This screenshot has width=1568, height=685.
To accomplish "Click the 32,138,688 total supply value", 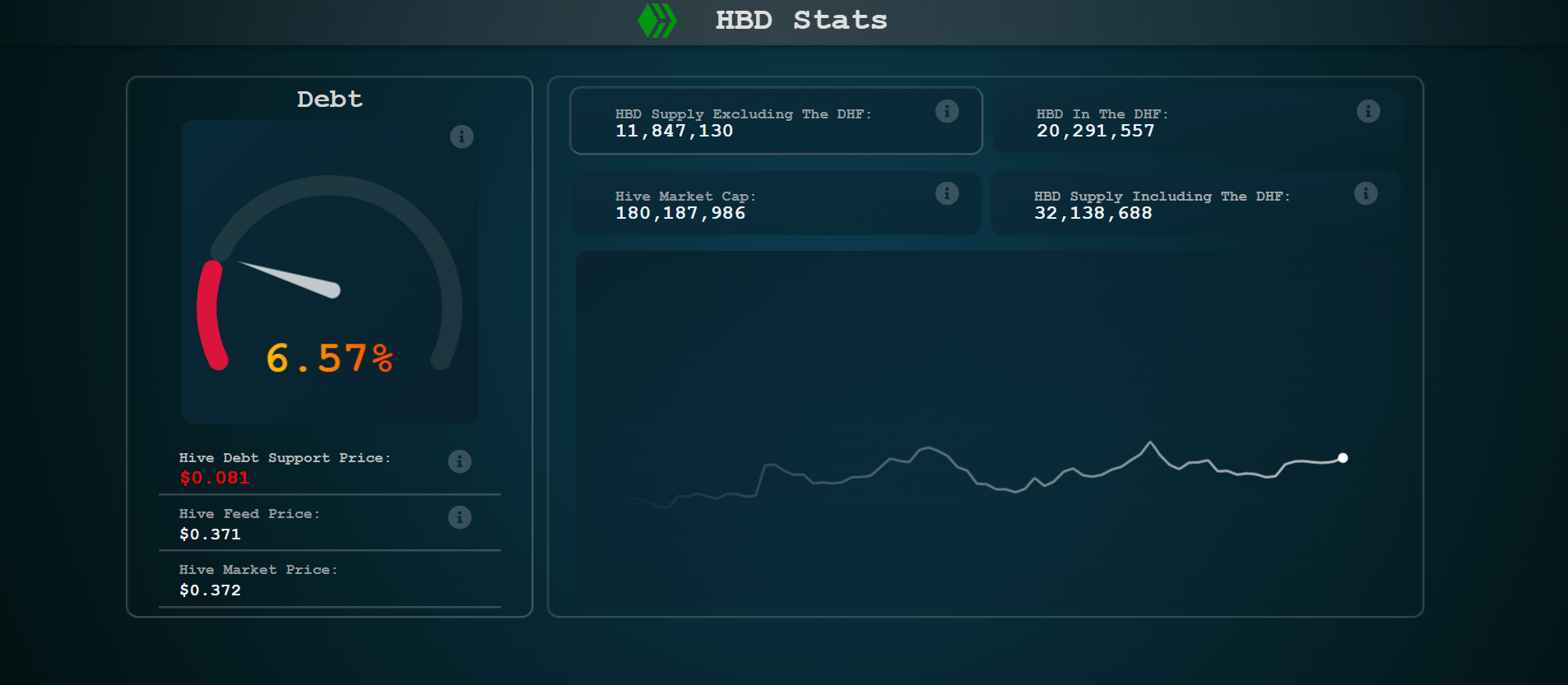I will [x=1093, y=213].
